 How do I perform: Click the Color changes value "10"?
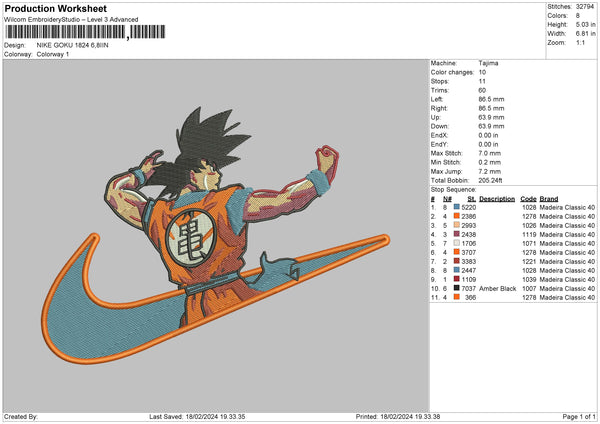click(x=482, y=72)
